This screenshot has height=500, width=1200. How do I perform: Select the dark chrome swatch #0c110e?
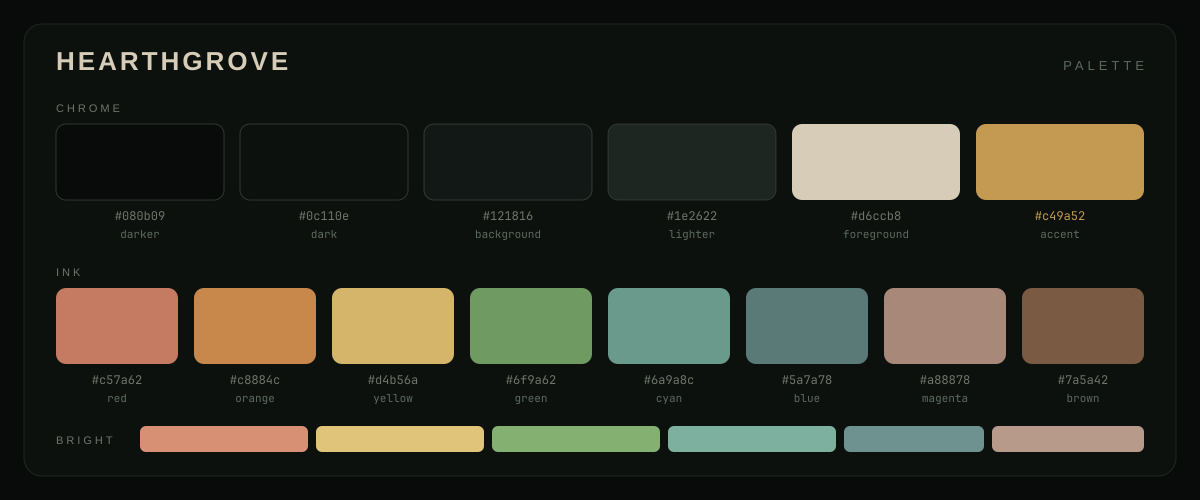[324, 162]
